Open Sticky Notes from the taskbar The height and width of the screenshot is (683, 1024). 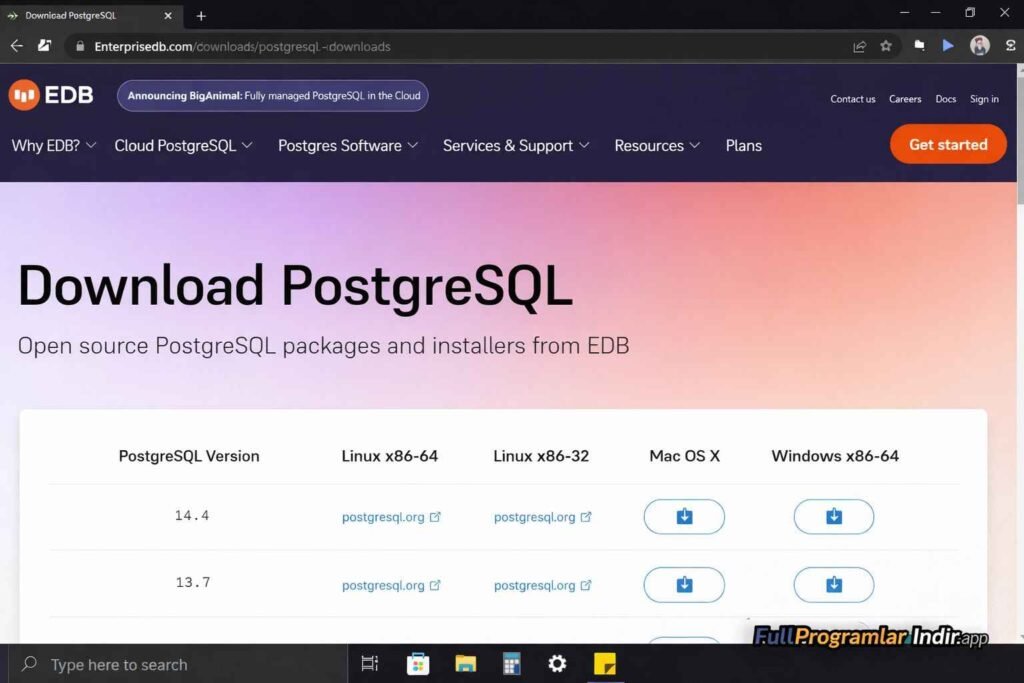pyautogui.click(x=604, y=664)
